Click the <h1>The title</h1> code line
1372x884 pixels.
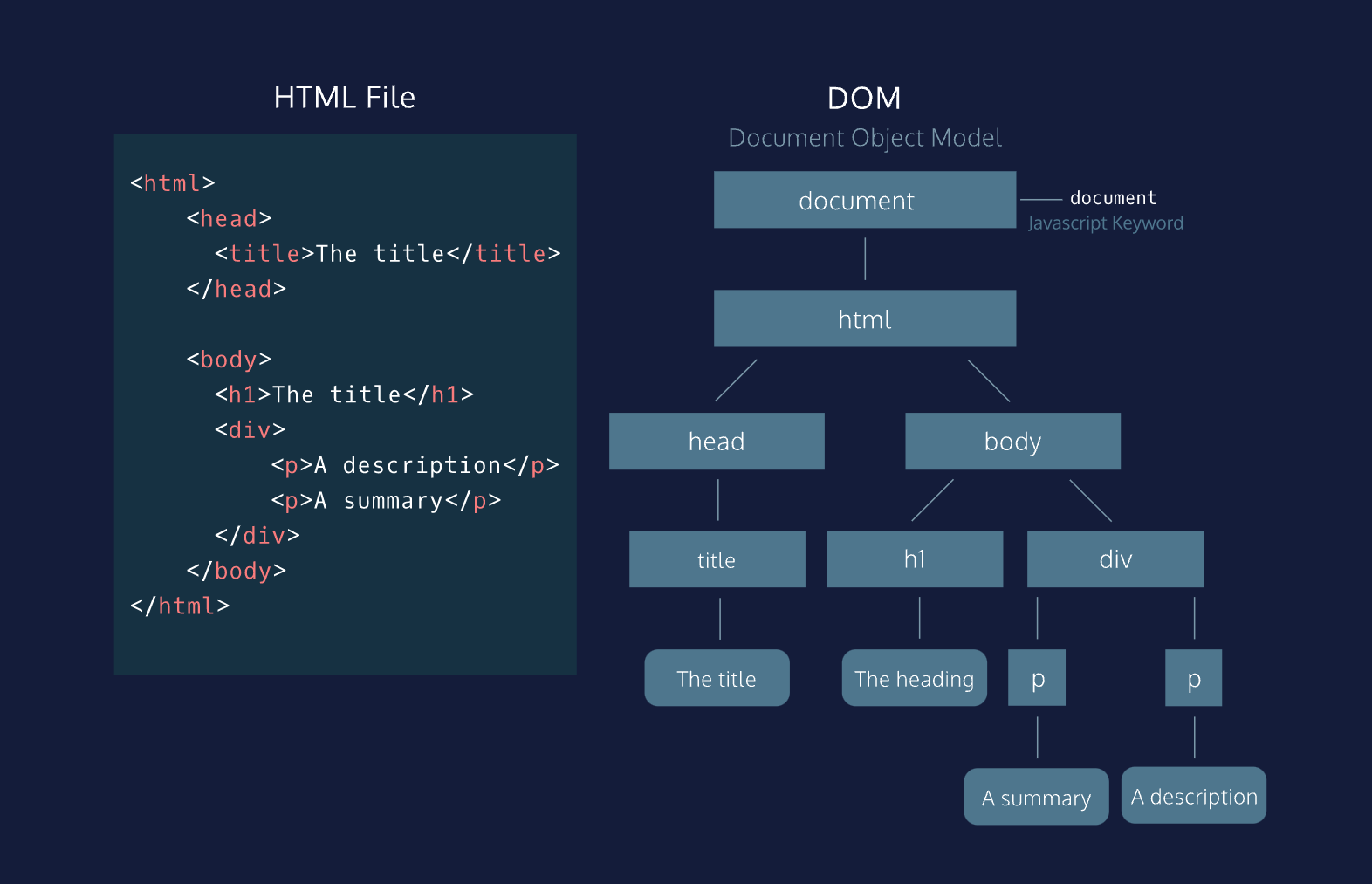tap(345, 394)
